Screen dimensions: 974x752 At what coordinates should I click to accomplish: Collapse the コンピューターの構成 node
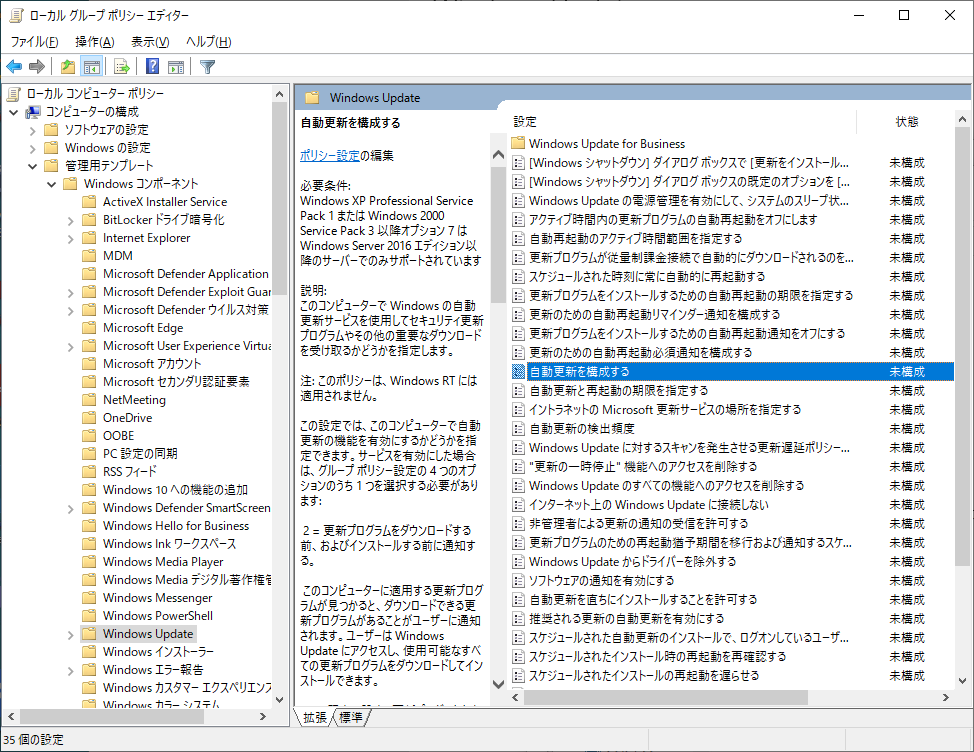pyautogui.click(x=14, y=112)
